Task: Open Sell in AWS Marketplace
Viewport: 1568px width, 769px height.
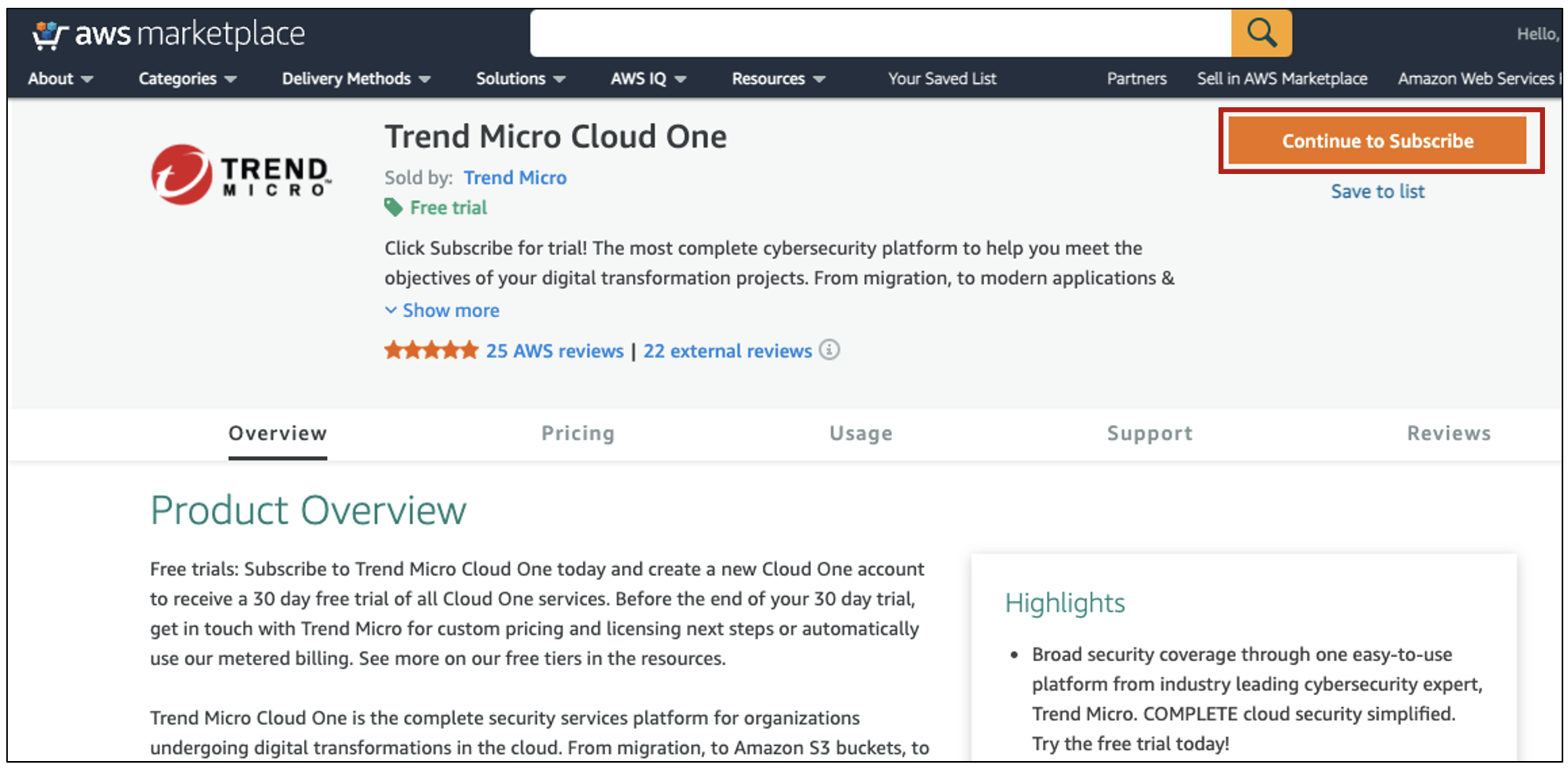Action: pyautogui.click(x=1282, y=79)
